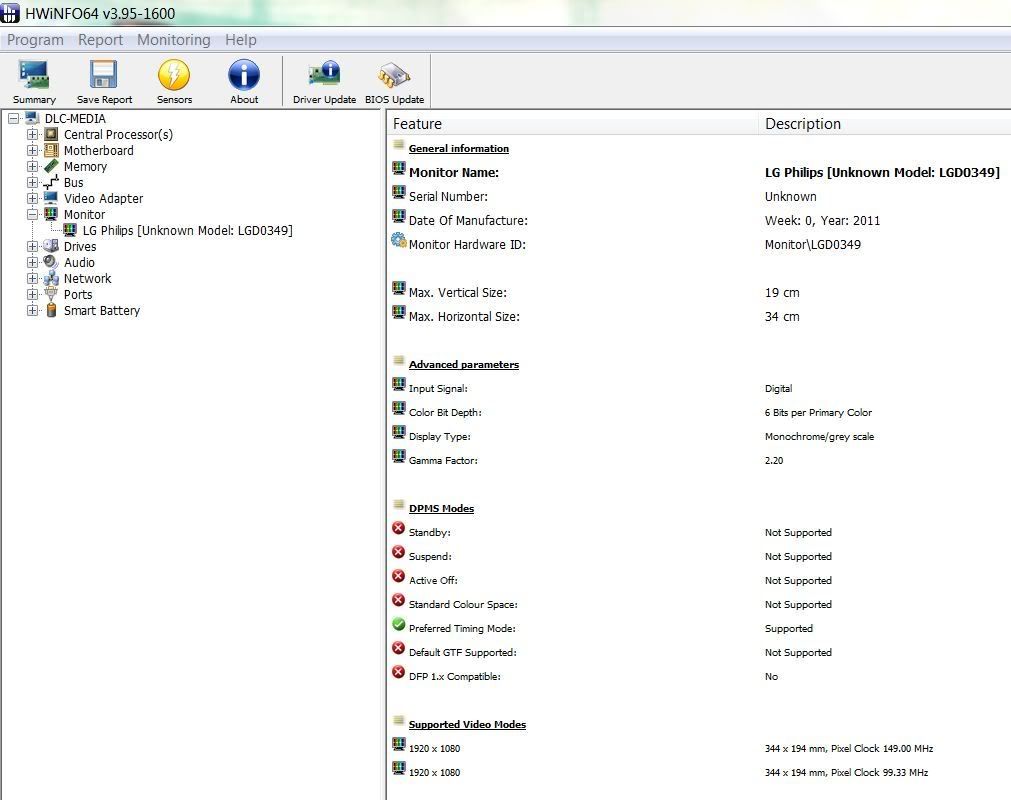Click the About info icon
The image size is (1011, 800).
(x=244, y=75)
